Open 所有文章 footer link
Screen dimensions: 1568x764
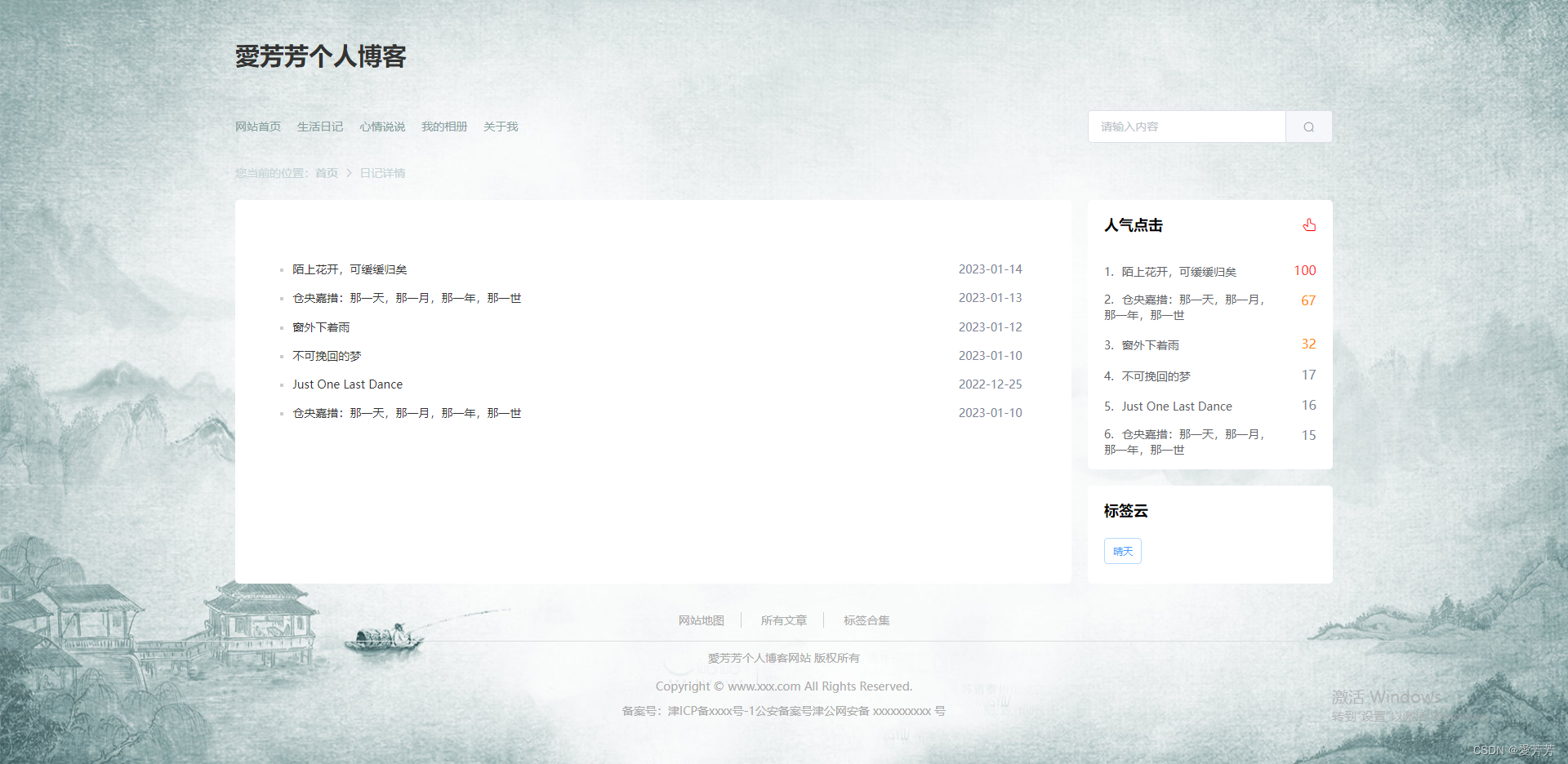(784, 620)
